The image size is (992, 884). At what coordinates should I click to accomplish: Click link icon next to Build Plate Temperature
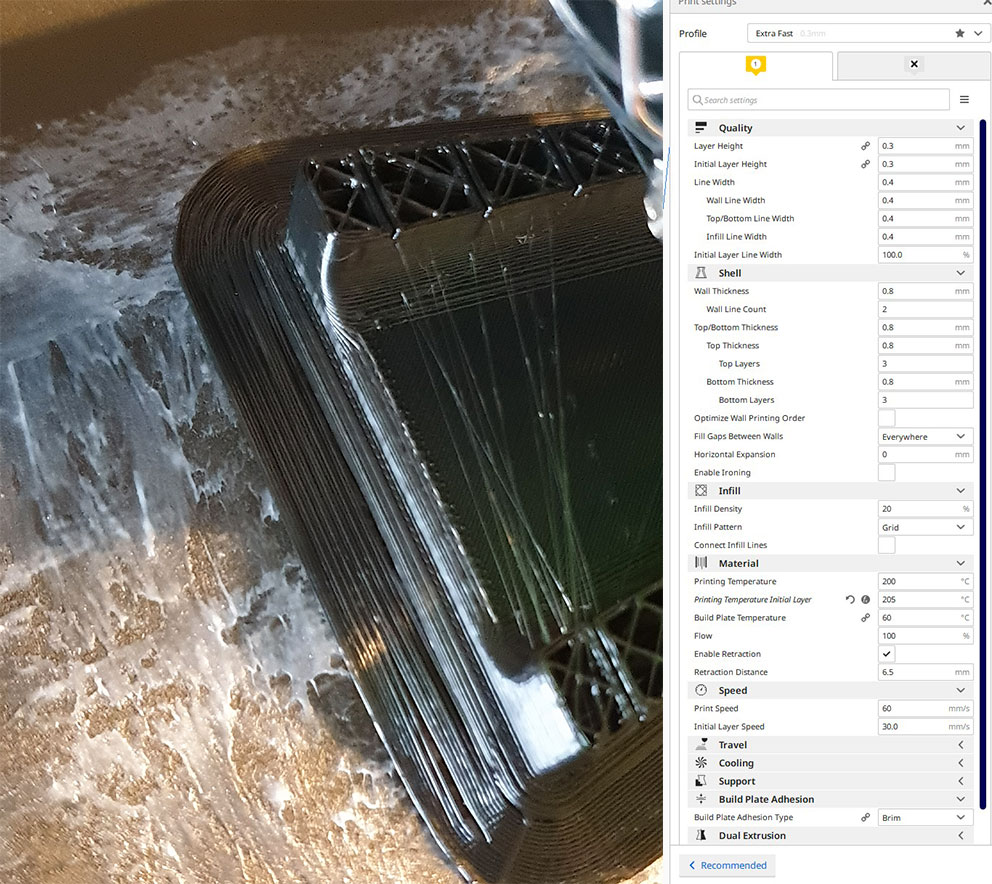click(x=865, y=618)
